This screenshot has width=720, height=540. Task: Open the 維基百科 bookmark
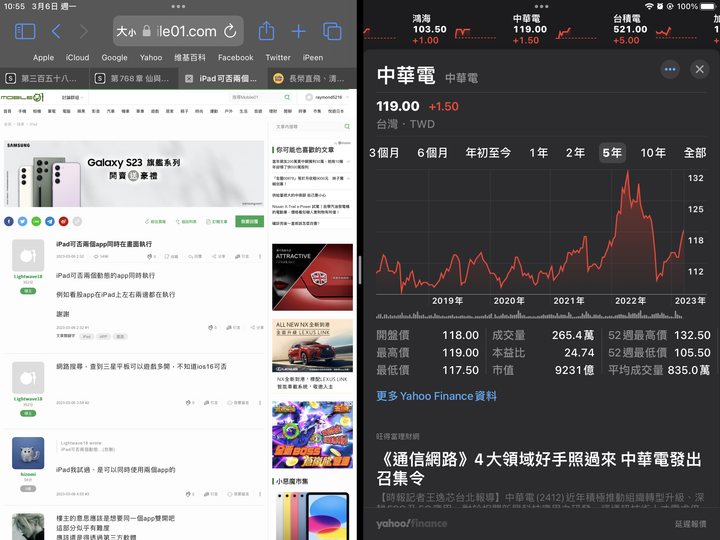[x=190, y=58]
